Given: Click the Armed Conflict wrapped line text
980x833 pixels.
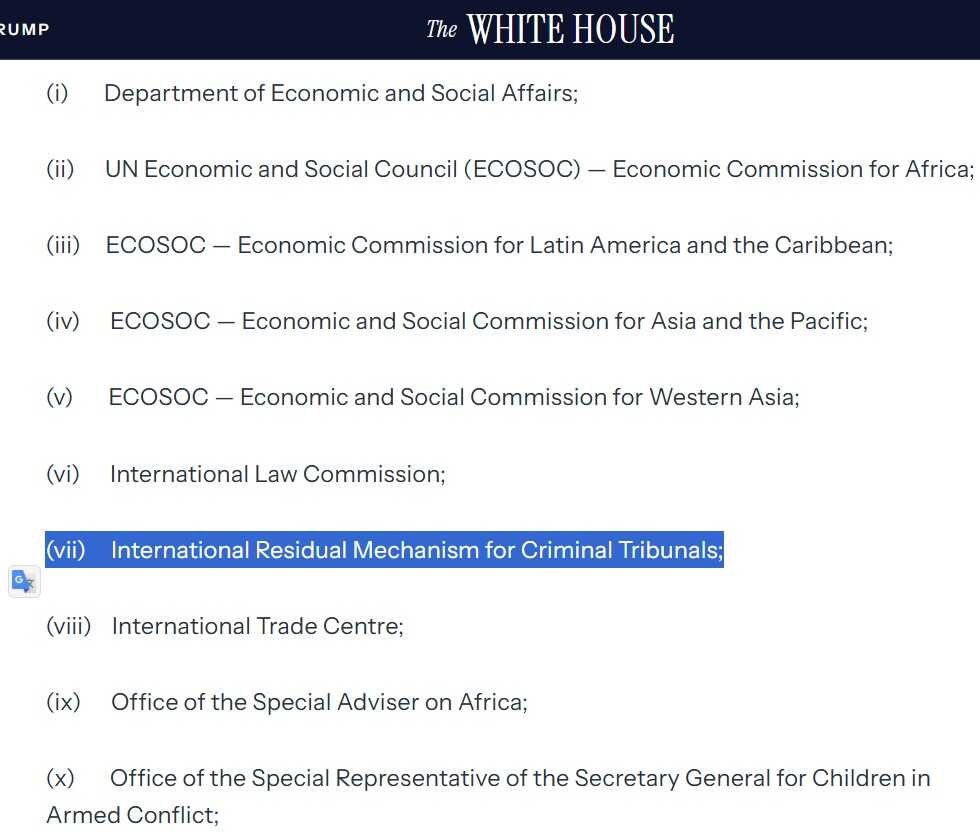Looking at the screenshot, I should coord(132,815).
